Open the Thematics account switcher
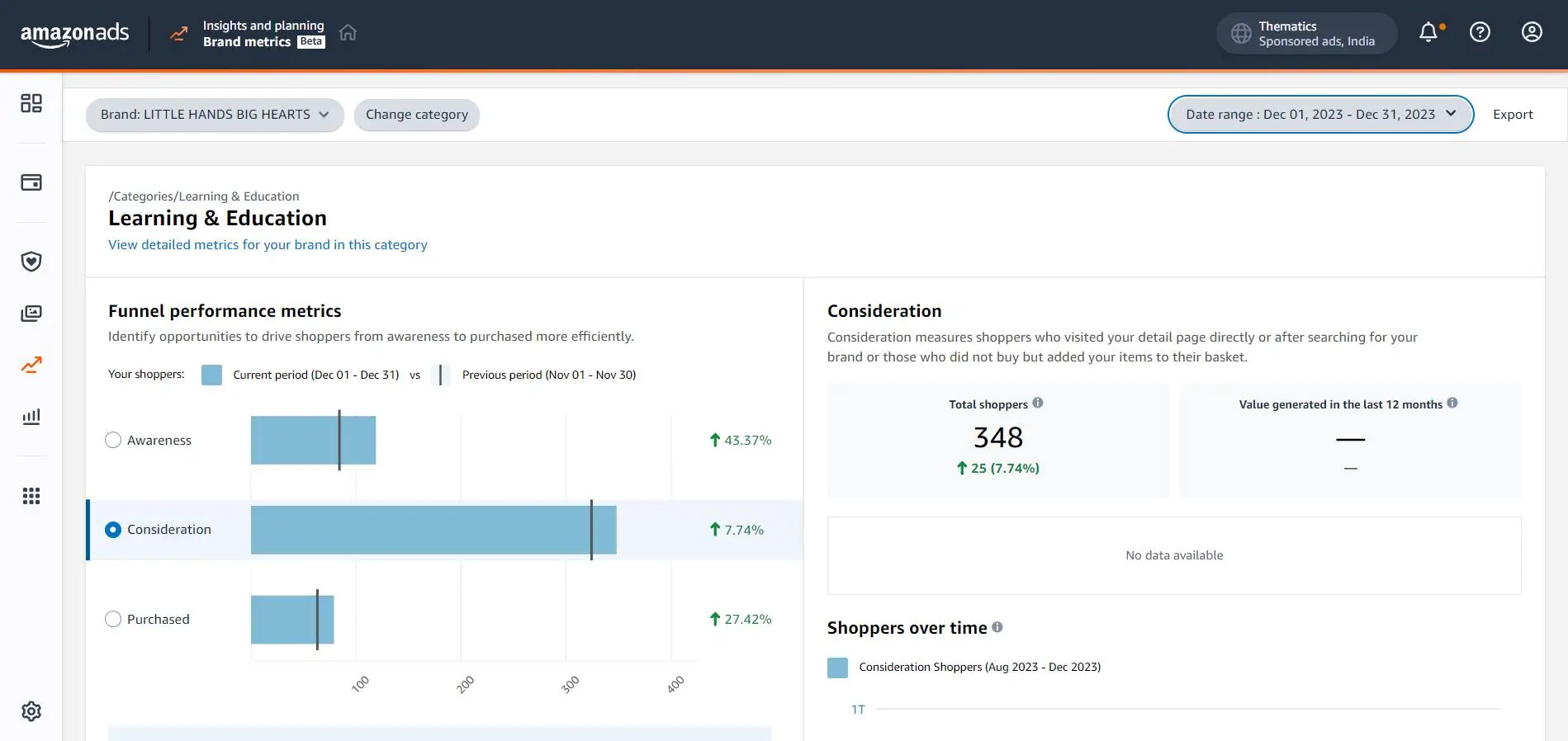 point(1306,34)
